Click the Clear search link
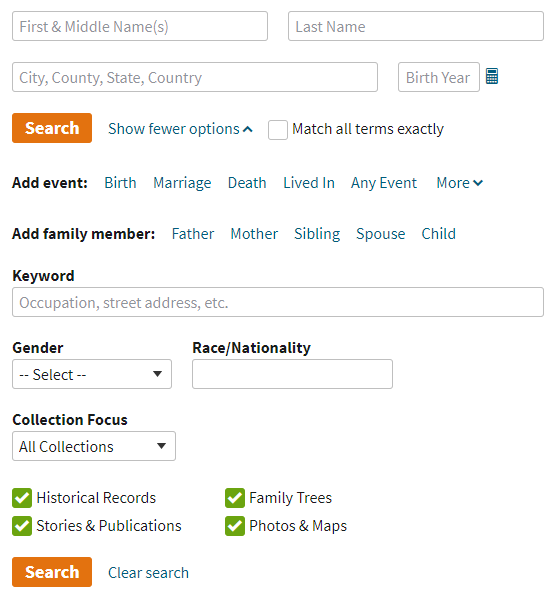Screen dimensions: 554x593 coord(148,573)
